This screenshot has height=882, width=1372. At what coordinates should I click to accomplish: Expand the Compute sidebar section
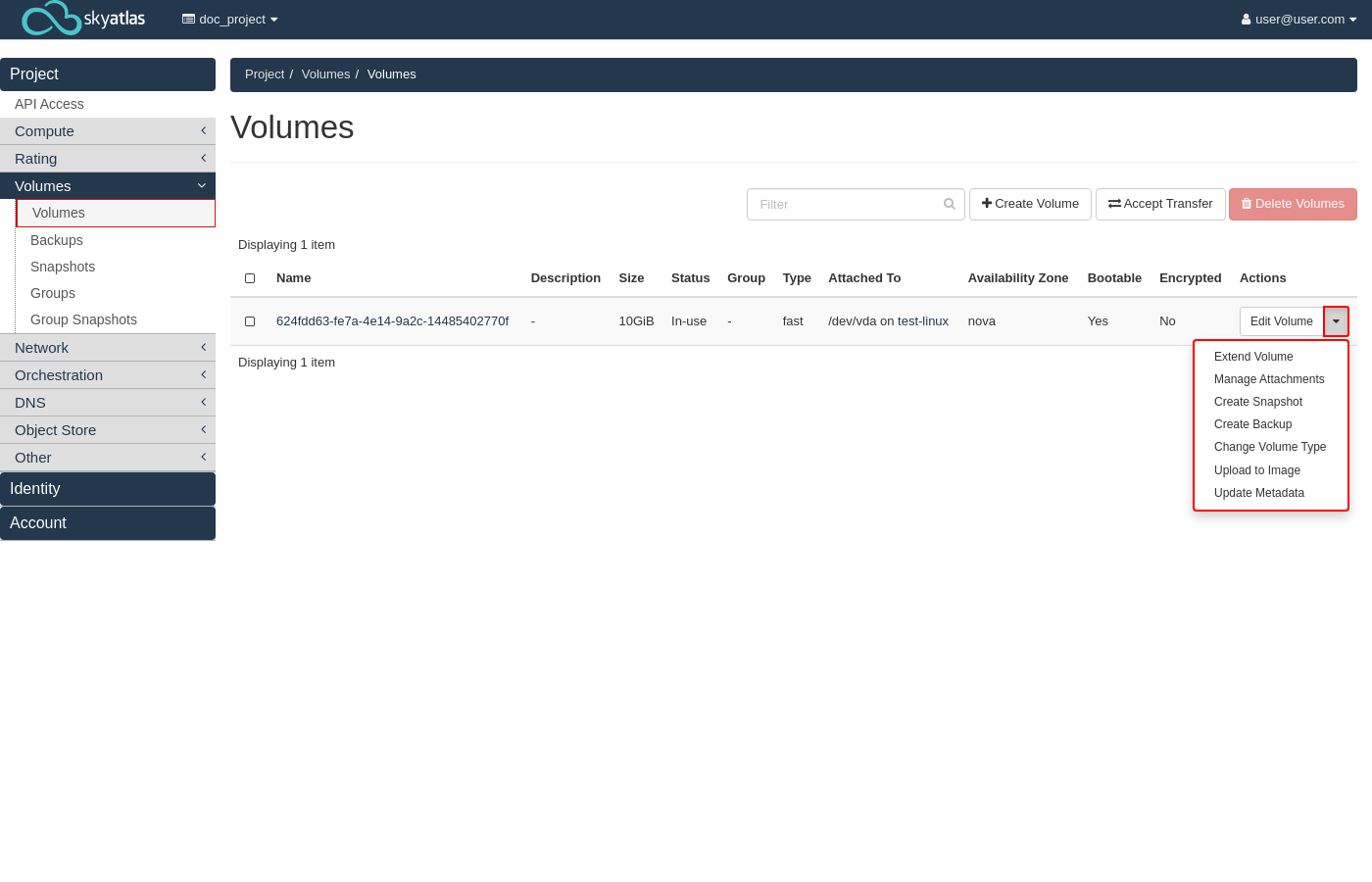108,131
